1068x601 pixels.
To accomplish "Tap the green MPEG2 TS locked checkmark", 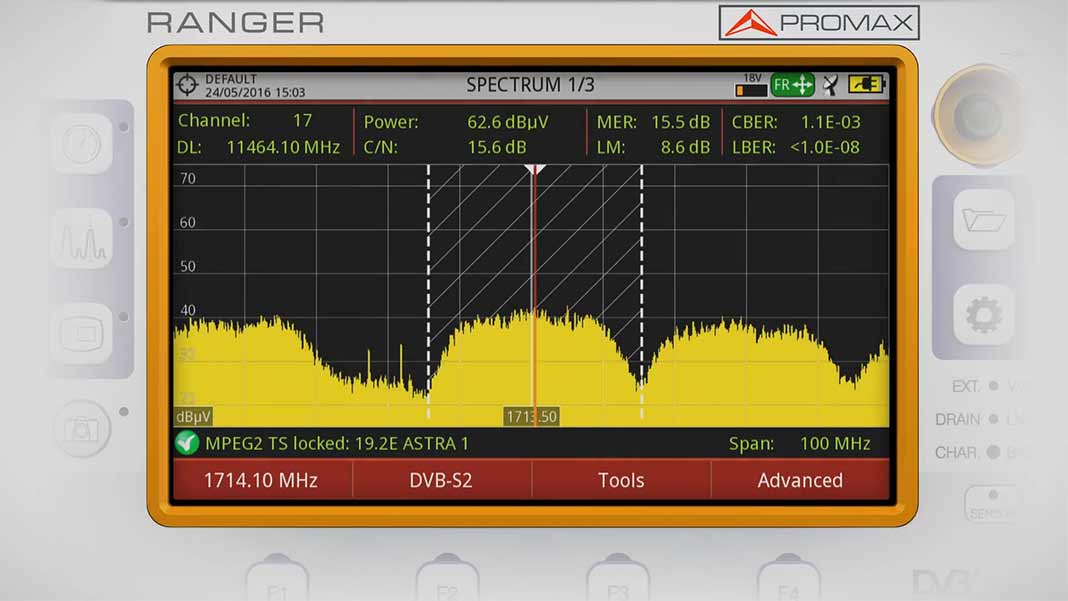I will [187, 443].
